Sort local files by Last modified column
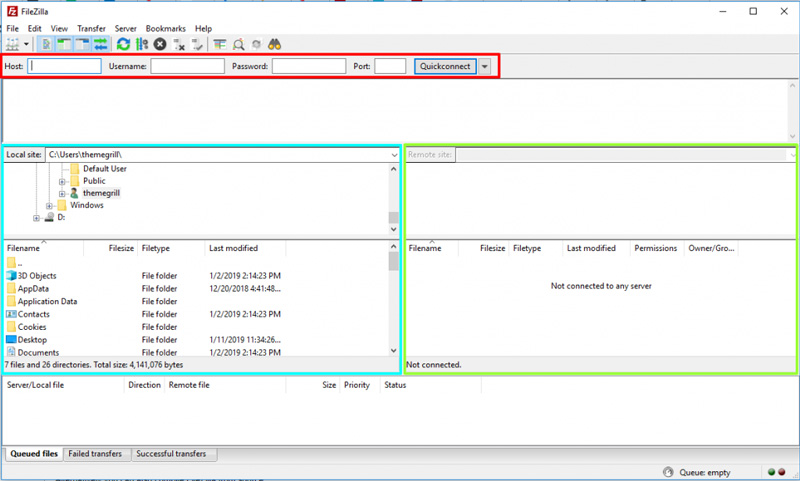This screenshot has height=481, width=800. click(245, 248)
